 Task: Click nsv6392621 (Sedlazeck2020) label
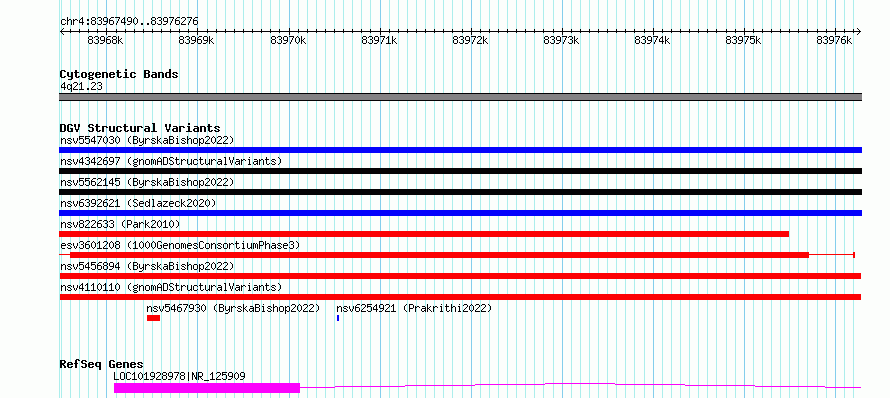click(x=138, y=203)
